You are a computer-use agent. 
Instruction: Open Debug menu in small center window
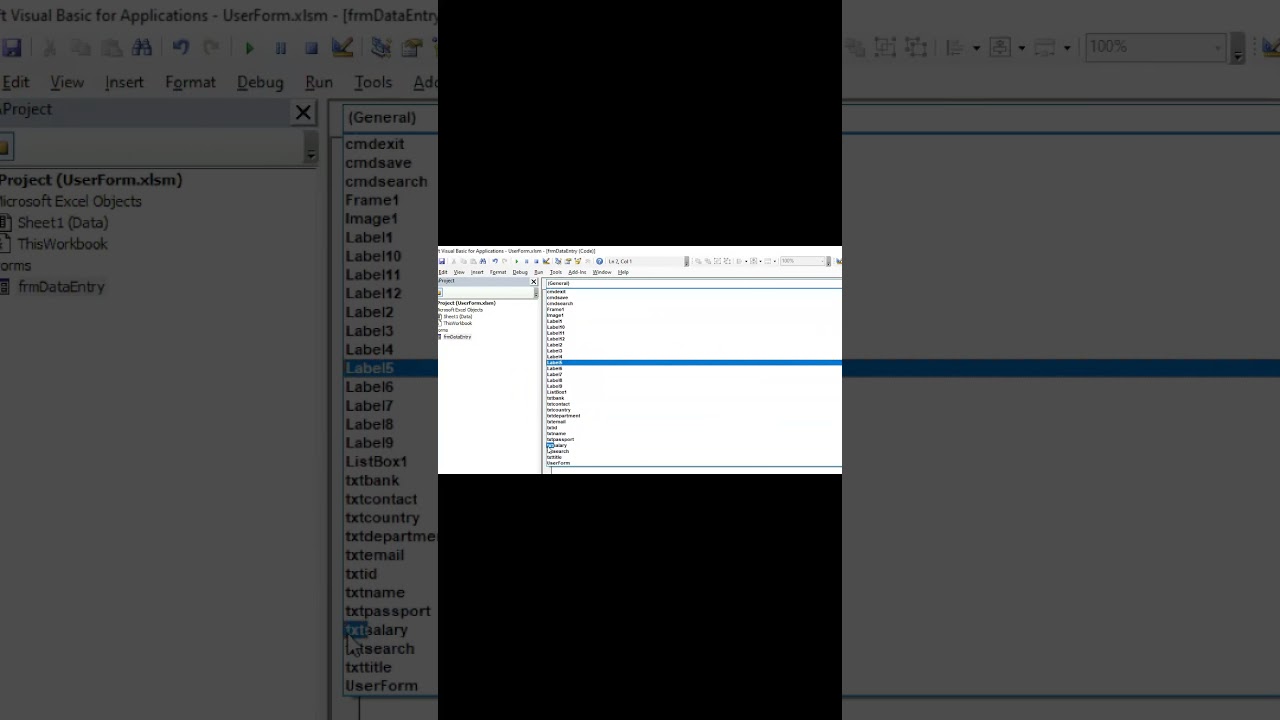click(x=520, y=272)
